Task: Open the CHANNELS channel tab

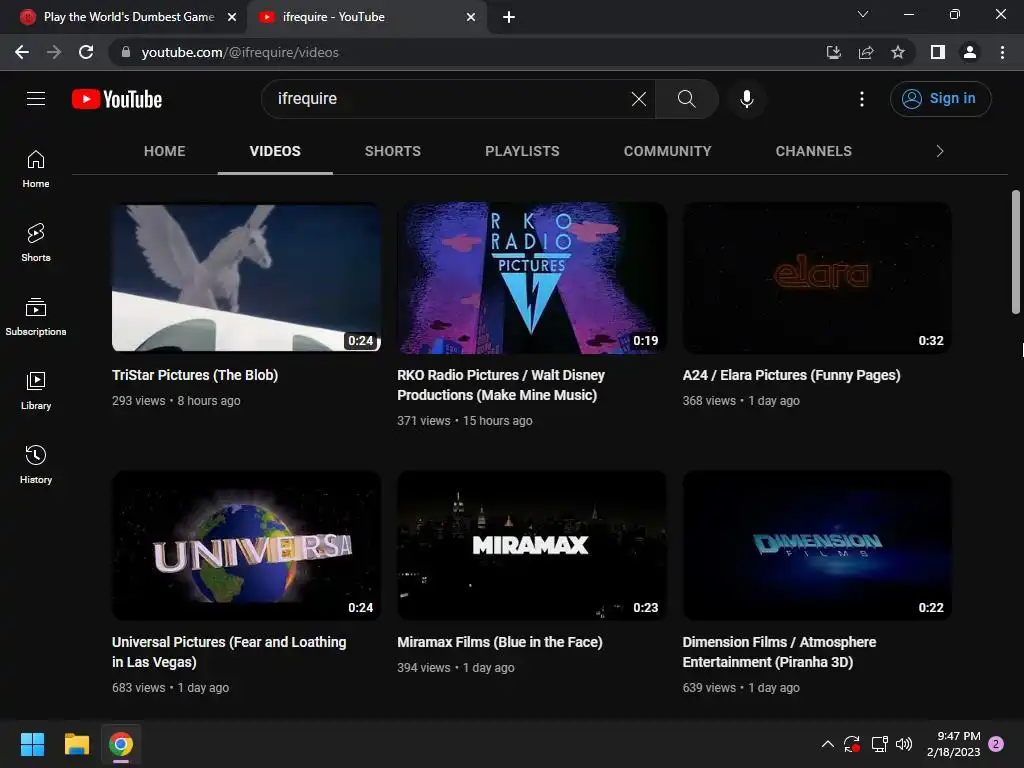Action: [x=814, y=151]
